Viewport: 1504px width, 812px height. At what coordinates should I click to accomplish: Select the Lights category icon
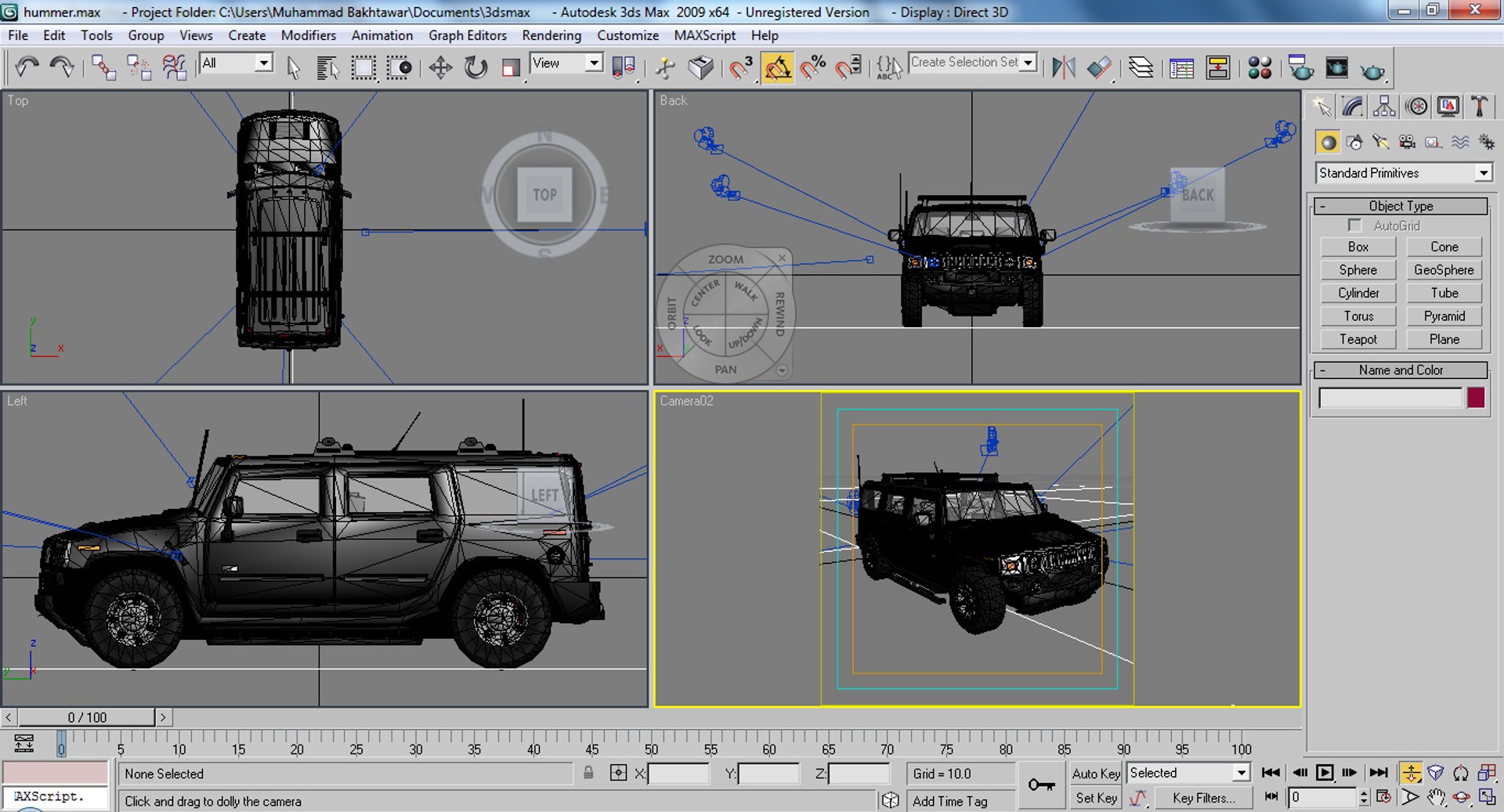(1380, 142)
